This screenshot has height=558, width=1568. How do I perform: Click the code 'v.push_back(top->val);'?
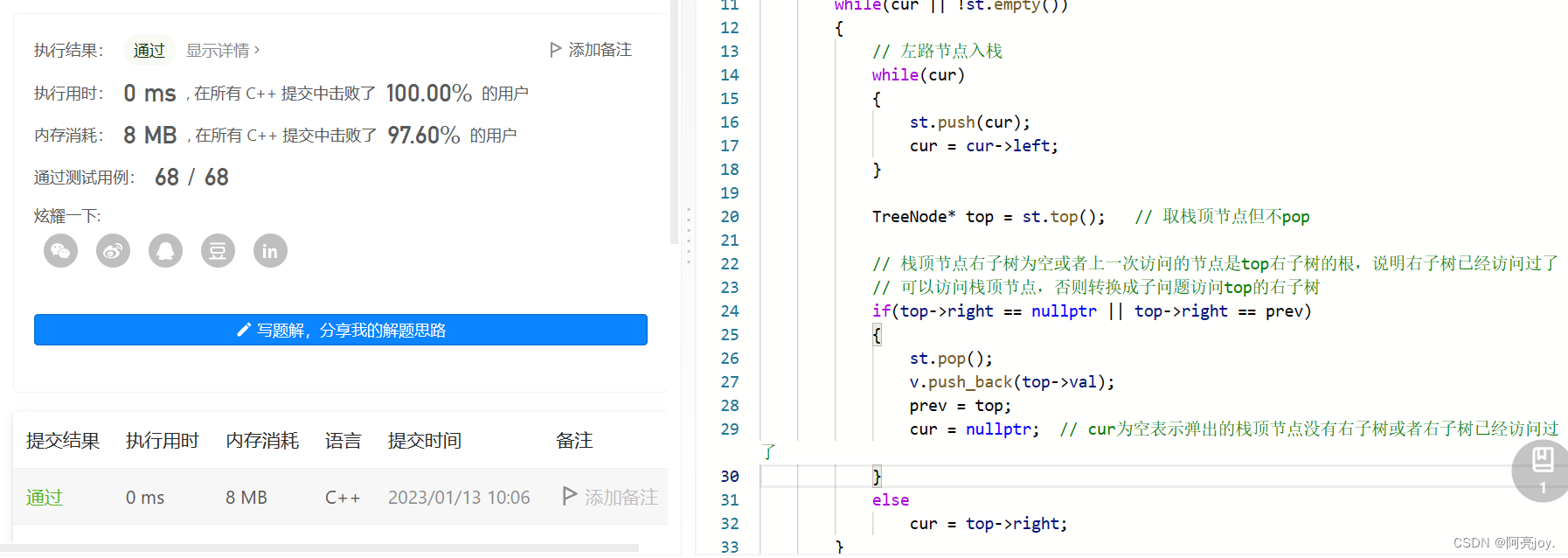tap(1012, 381)
